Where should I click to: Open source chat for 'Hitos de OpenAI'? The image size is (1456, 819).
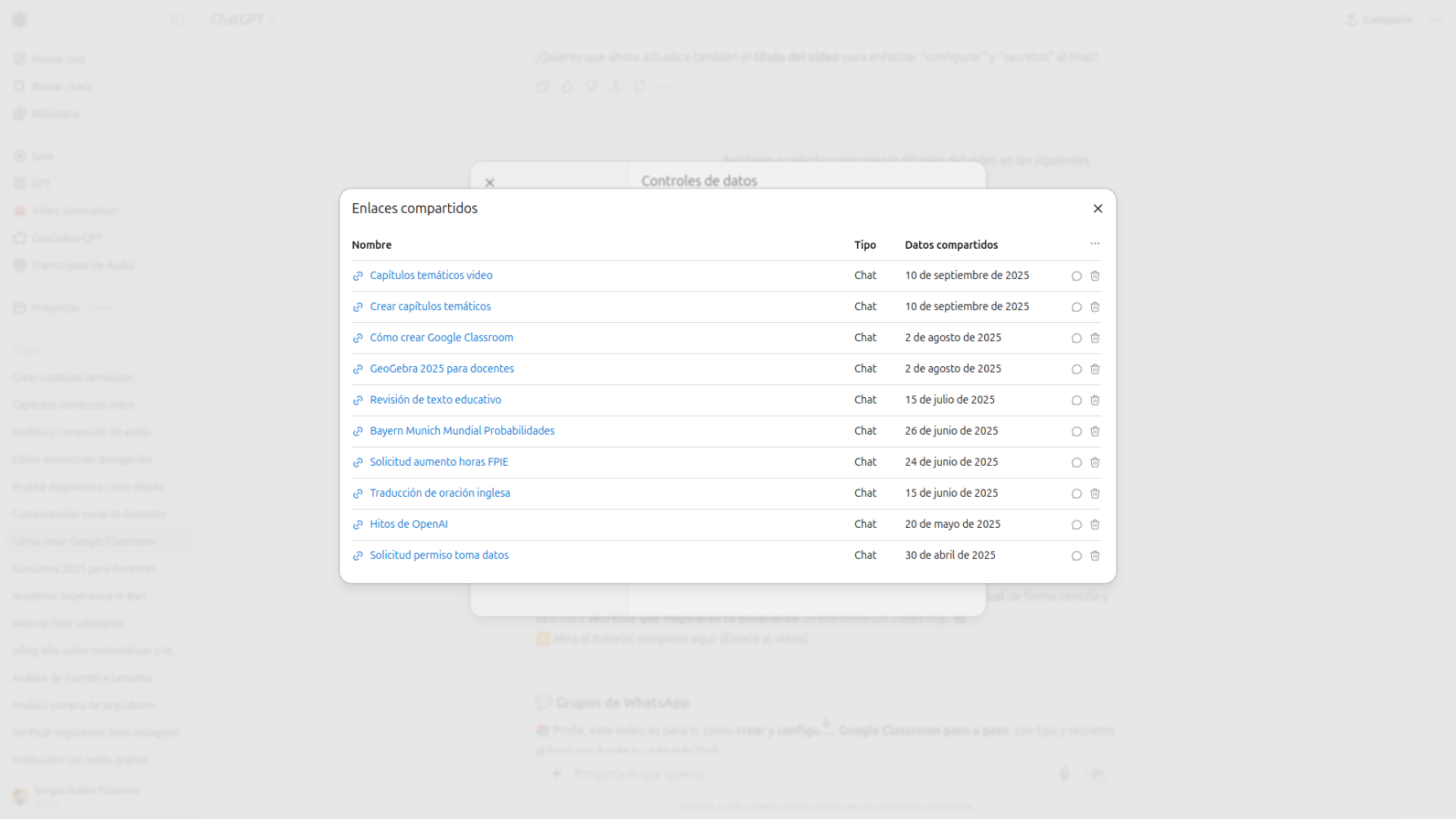tap(1076, 525)
